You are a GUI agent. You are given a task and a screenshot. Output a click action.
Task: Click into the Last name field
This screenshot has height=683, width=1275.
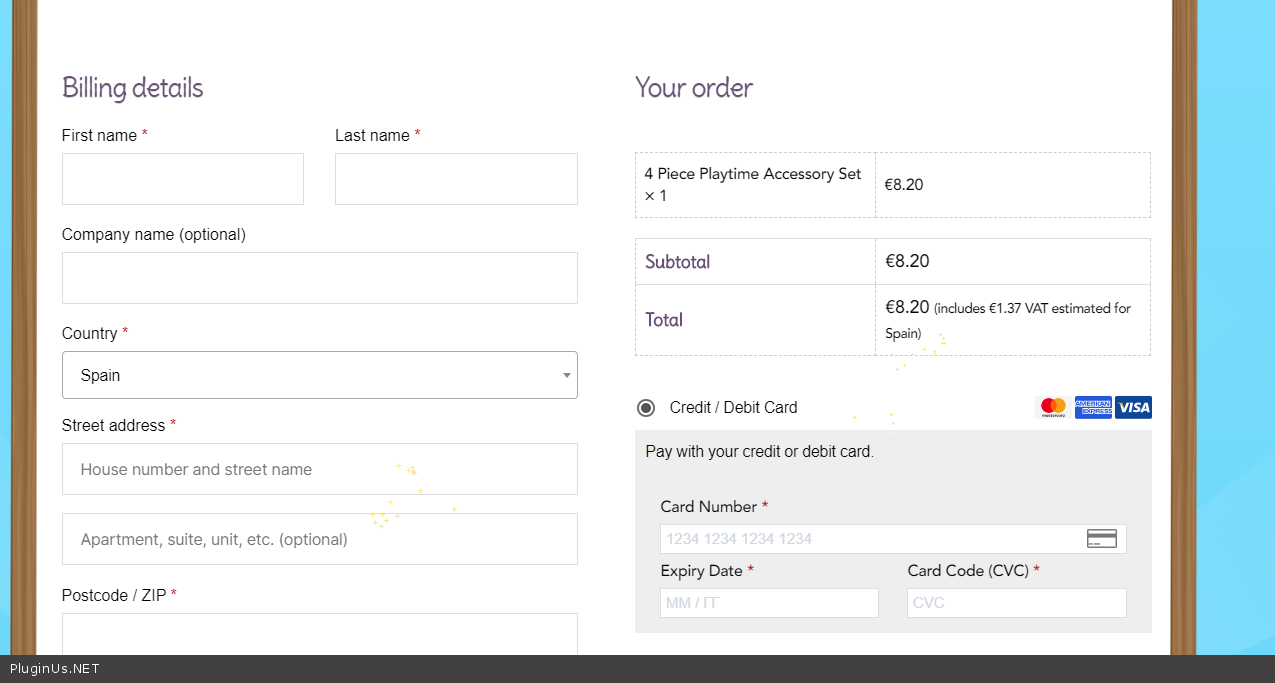456,179
